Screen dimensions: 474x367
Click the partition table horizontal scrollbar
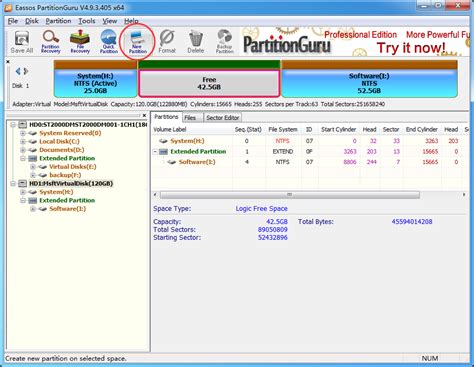pos(289,195)
